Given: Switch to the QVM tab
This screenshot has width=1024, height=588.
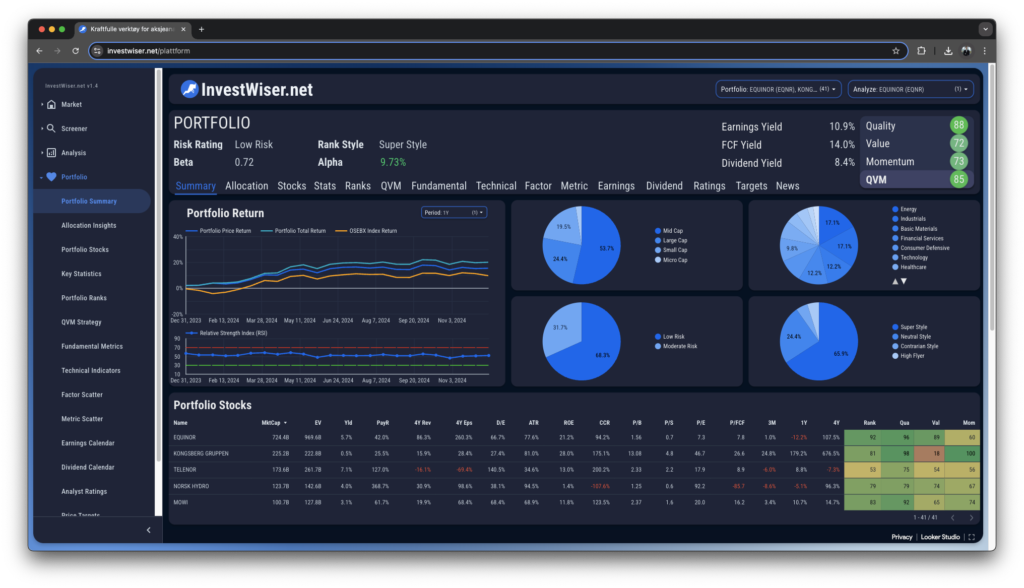Looking at the screenshot, I should [x=391, y=186].
